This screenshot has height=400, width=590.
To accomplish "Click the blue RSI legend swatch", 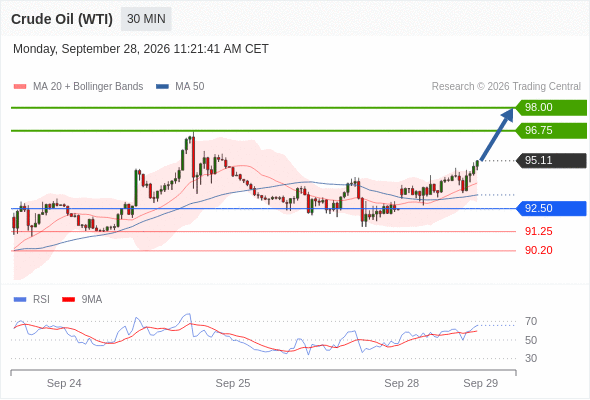I will [20, 300].
